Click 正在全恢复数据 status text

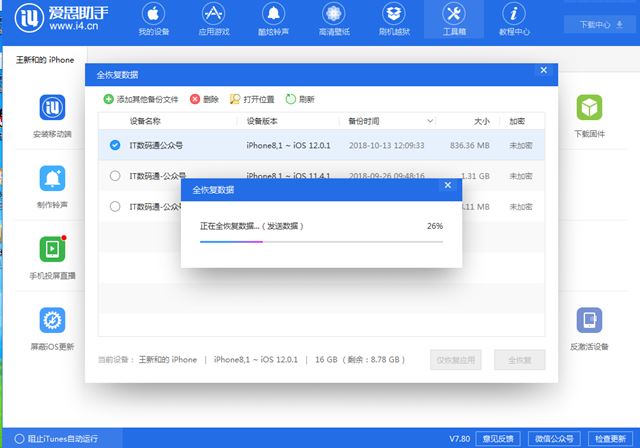(x=251, y=226)
